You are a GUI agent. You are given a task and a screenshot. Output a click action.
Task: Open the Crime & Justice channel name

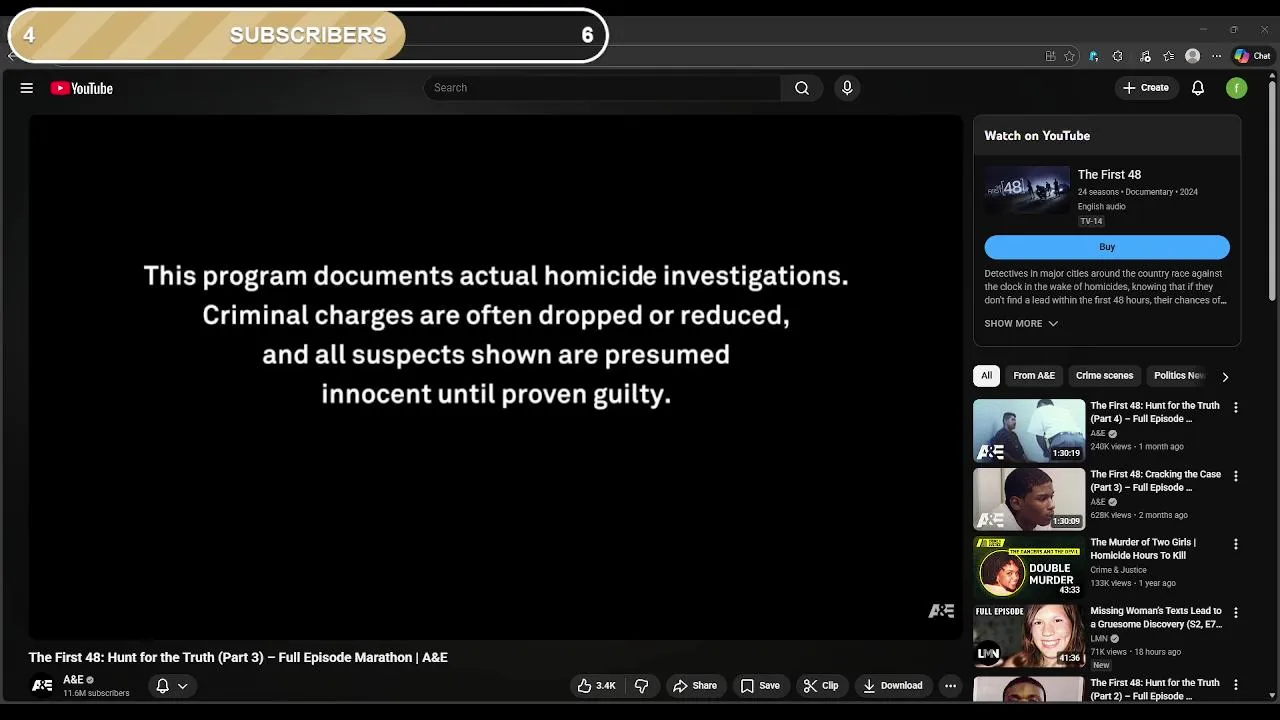click(x=1118, y=570)
